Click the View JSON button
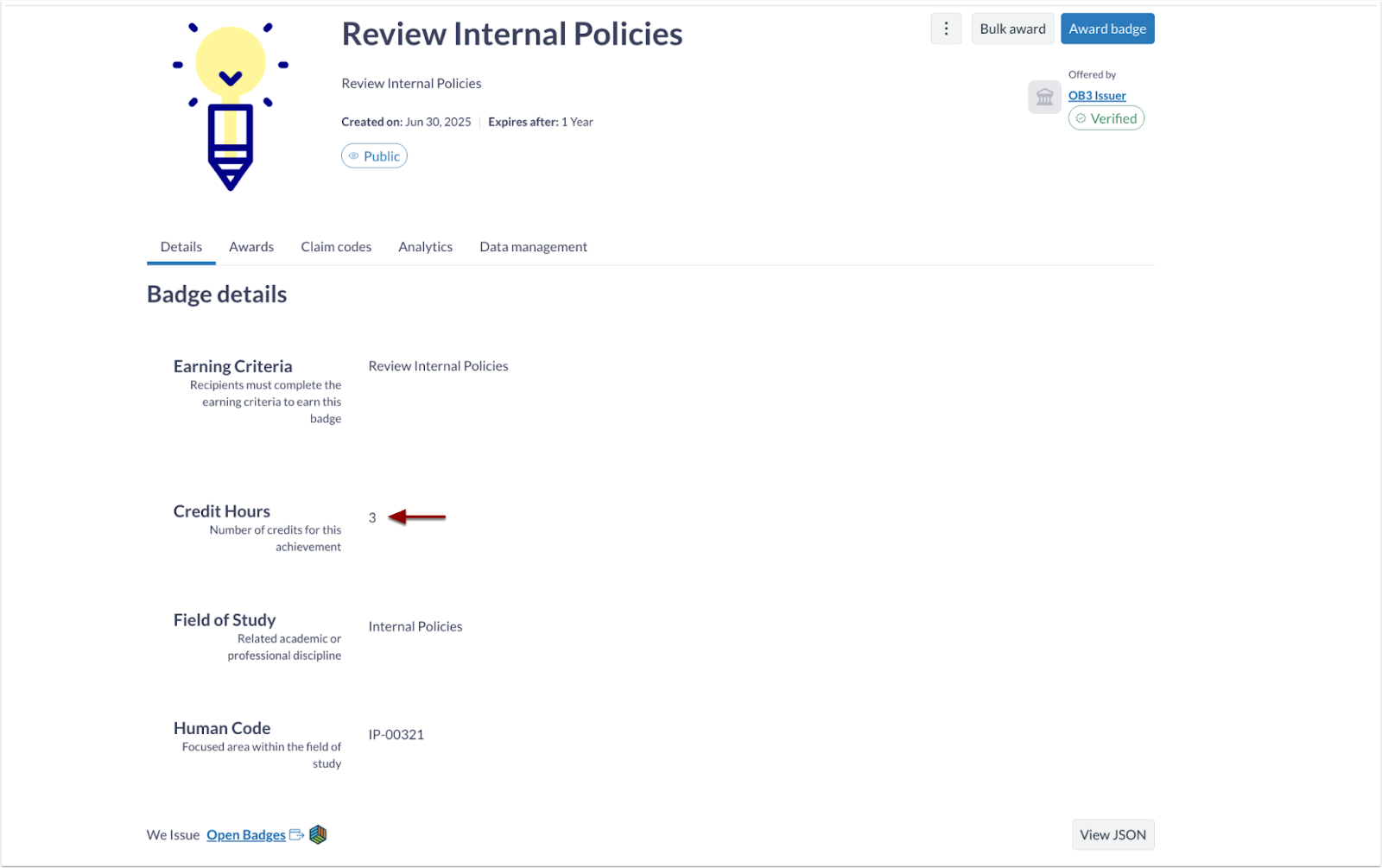The image size is (1382, 868). (x=1113, y=834)
